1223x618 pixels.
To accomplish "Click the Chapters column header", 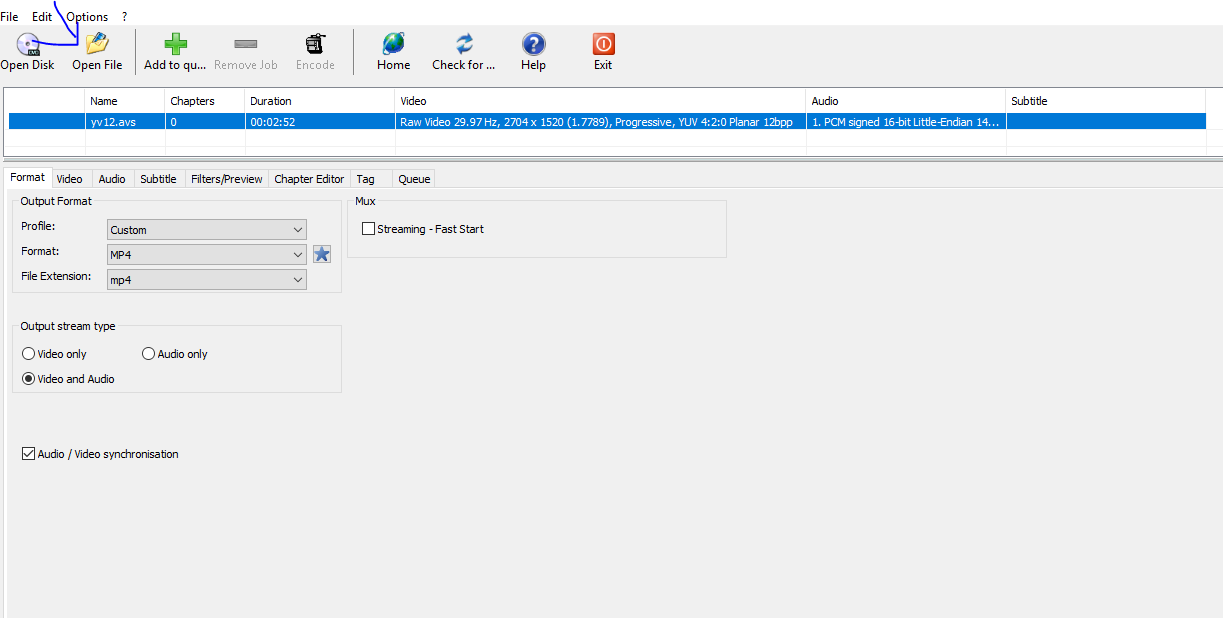I will [205, 101].
